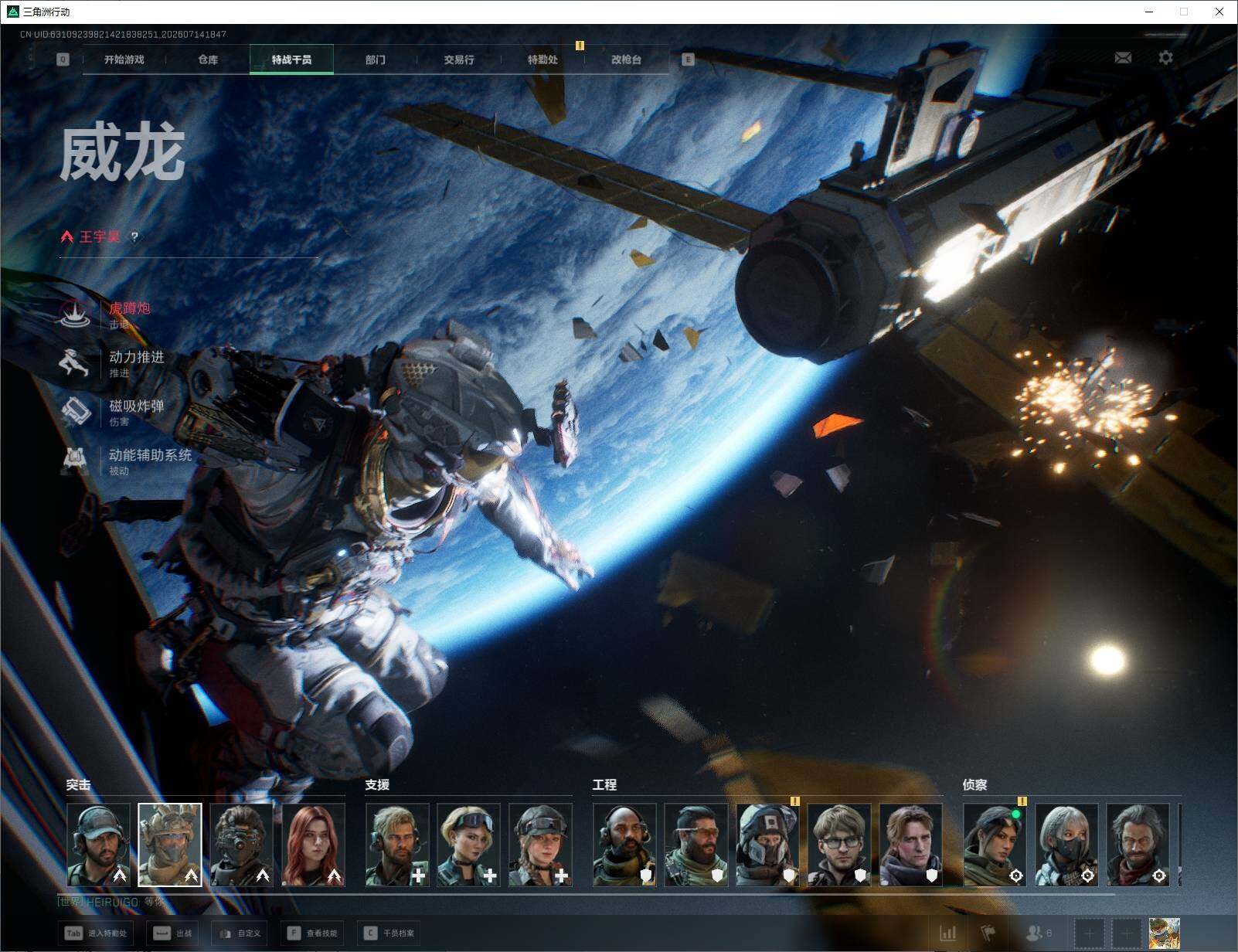Open the mail inbox icon
Viewport: 1238px width, 952px height.
tap(1123, 58)
